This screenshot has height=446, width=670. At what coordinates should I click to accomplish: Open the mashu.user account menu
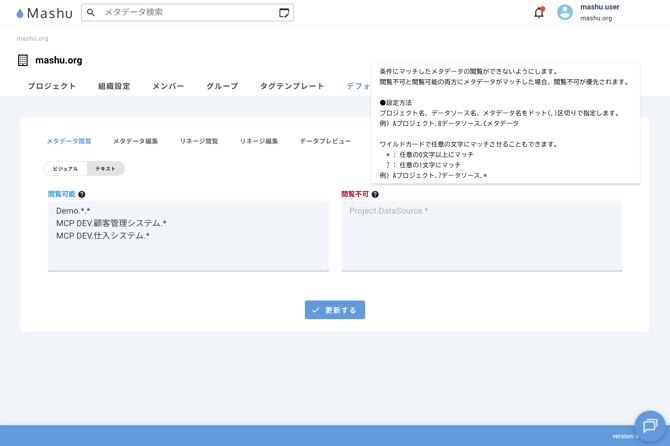(x=600, y=12)
